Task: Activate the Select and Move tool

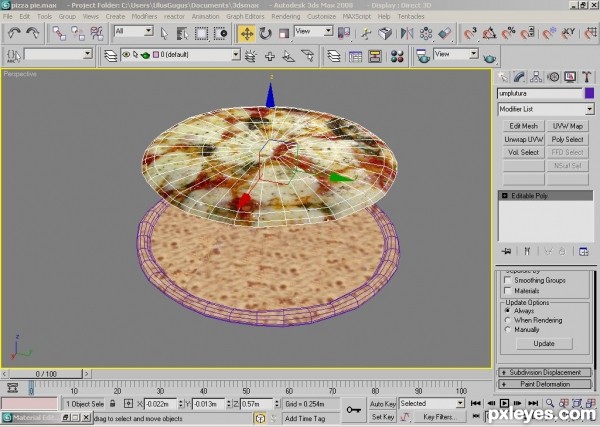Action: click(x=247, y=34)
